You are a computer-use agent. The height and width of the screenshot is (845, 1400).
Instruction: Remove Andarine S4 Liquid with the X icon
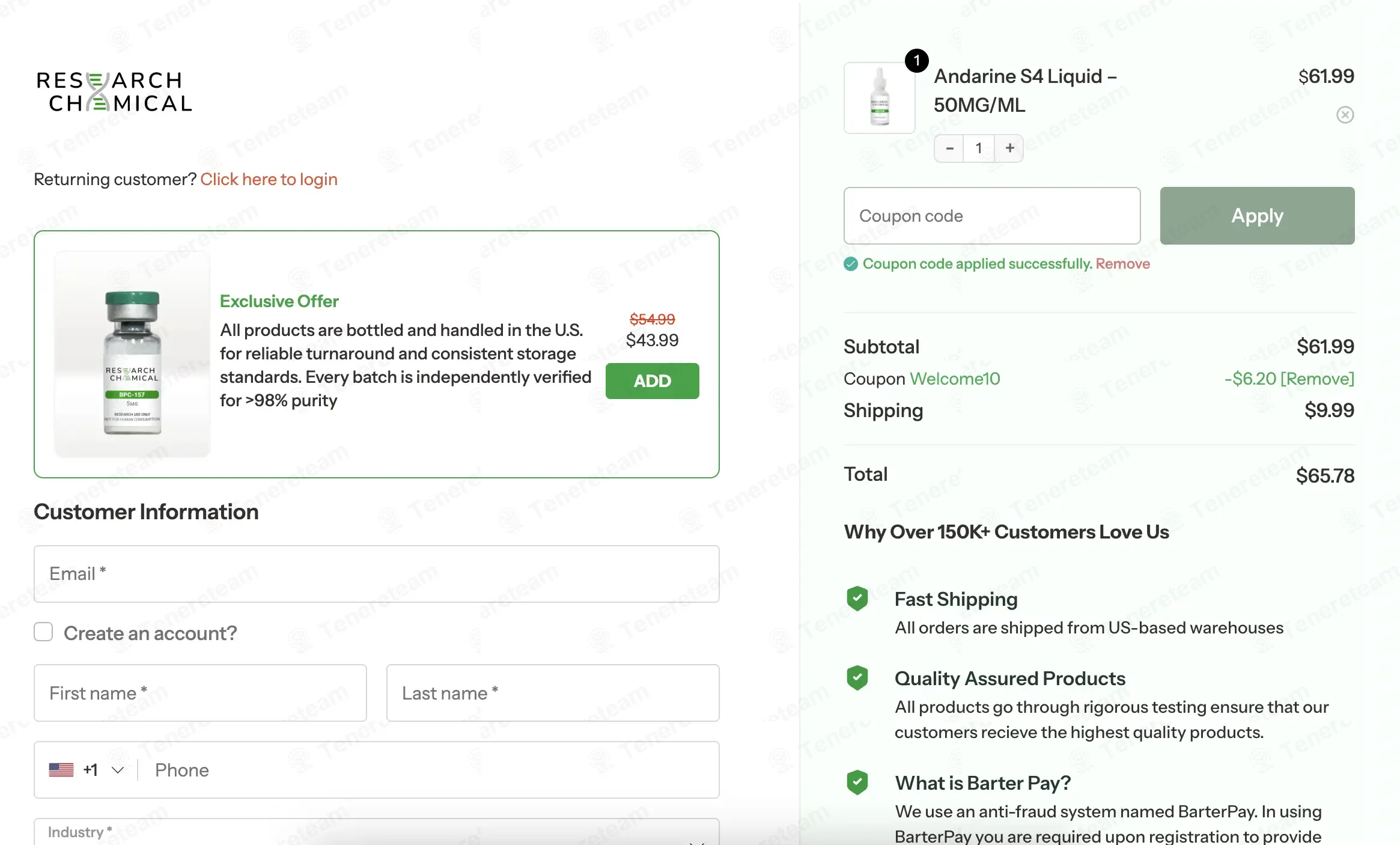[1345, 115]
